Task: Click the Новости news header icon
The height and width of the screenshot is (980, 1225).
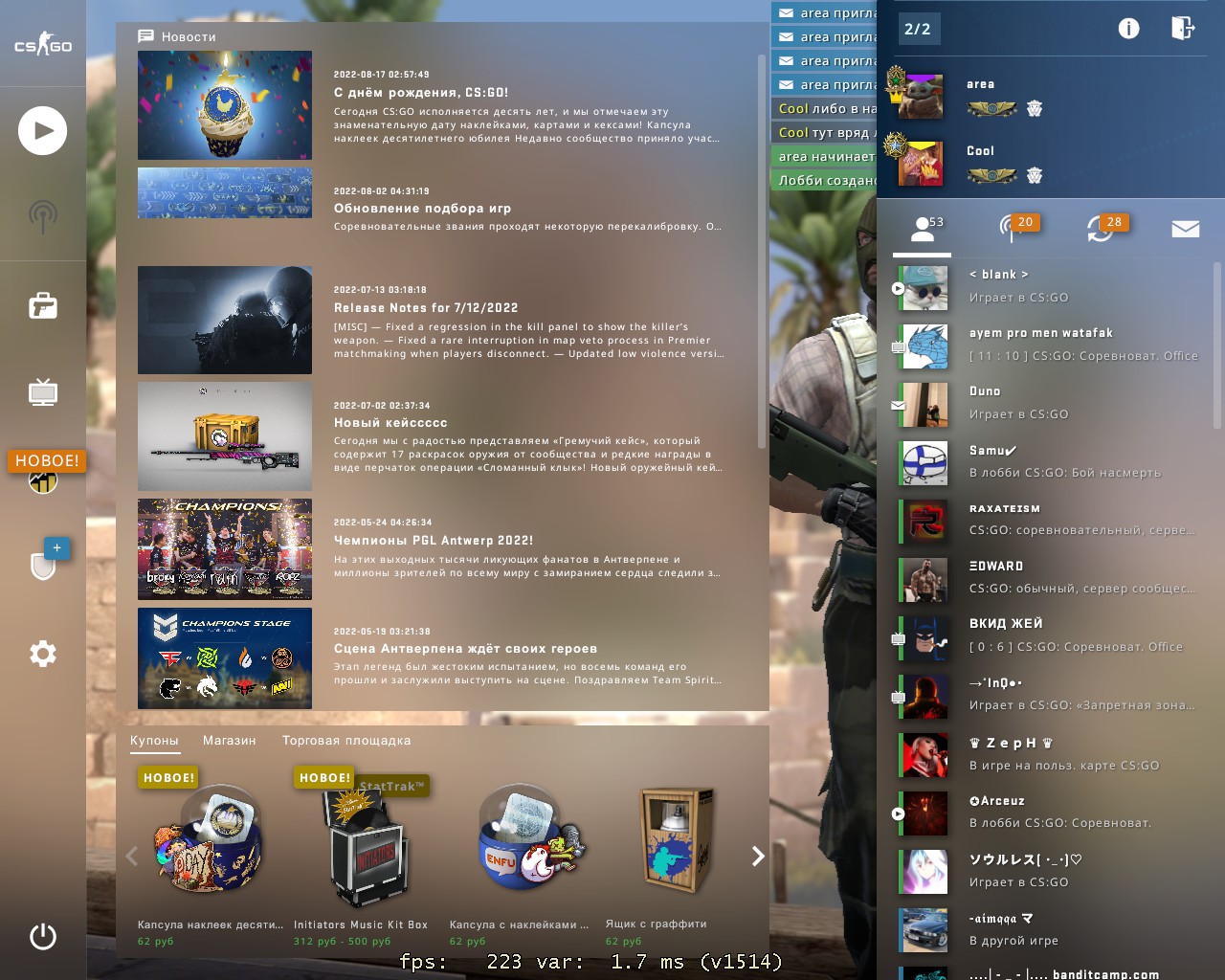Action: tap(146, 36)
